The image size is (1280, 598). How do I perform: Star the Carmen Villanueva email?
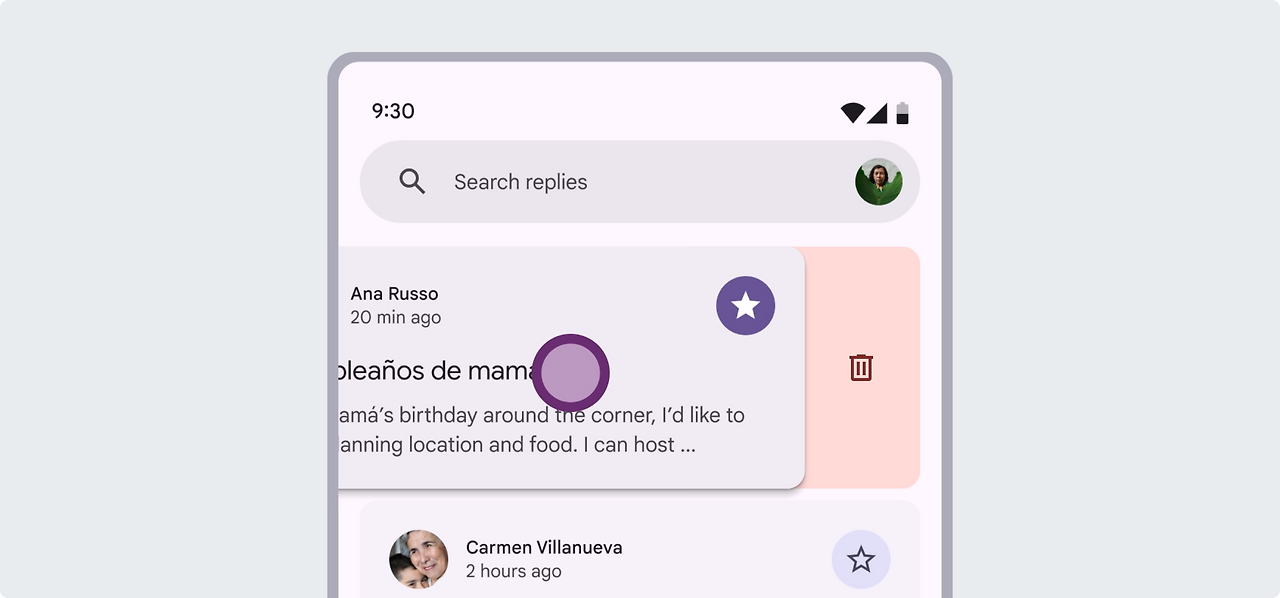861,559
